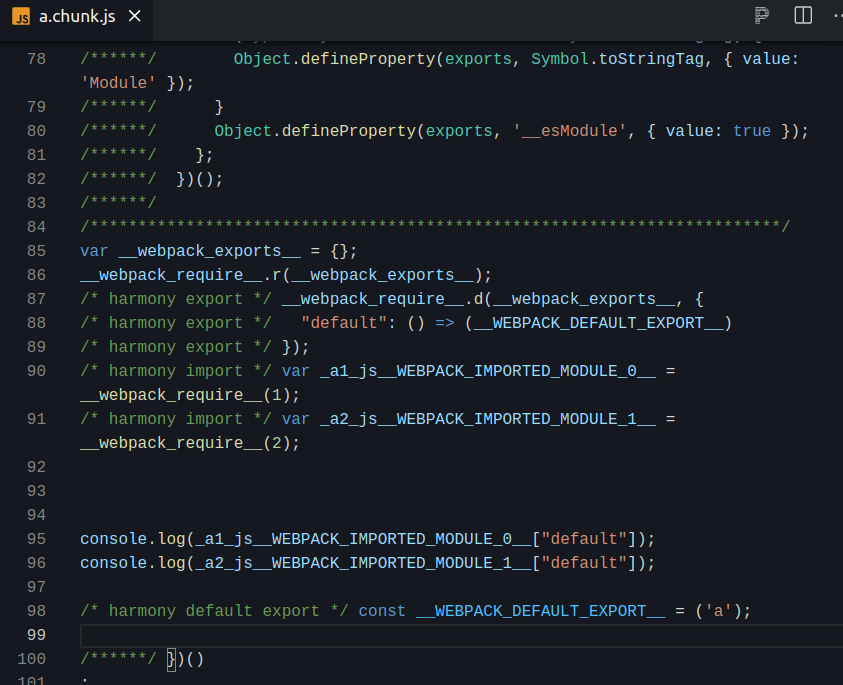Open the More Actions ellipsis menu
Viewport: 843px width, 685px height.
coord(836,15)
